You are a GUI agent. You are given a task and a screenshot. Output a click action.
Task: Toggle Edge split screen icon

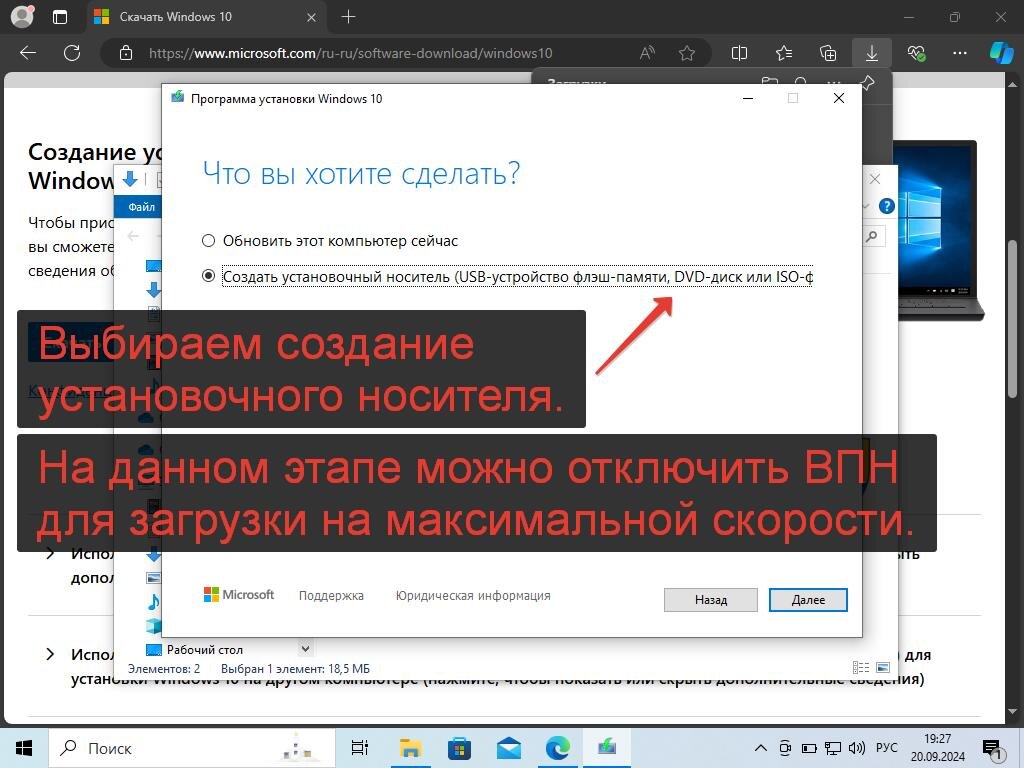pos(739,53)
